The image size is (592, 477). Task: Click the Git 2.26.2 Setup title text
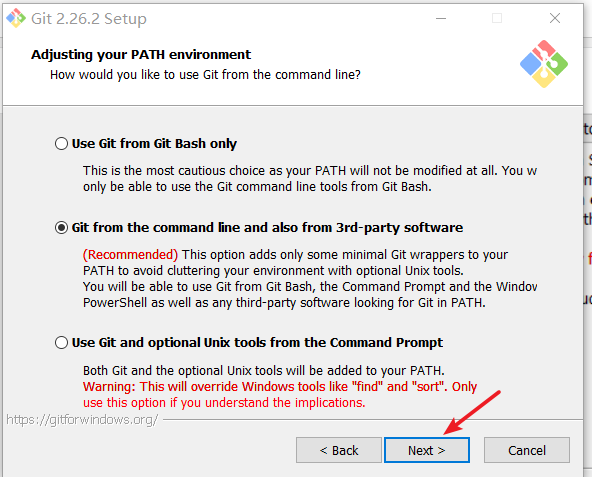point(89,19)
